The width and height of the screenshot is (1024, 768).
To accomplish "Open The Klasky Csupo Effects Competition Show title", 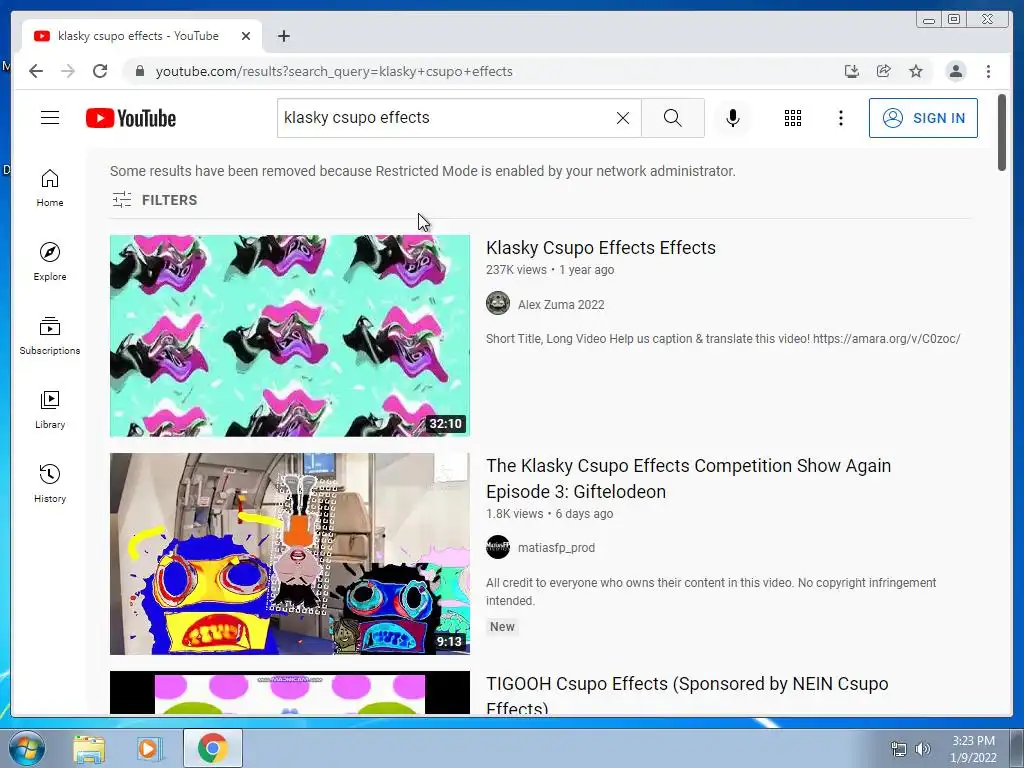I will [x=688, y=478].
